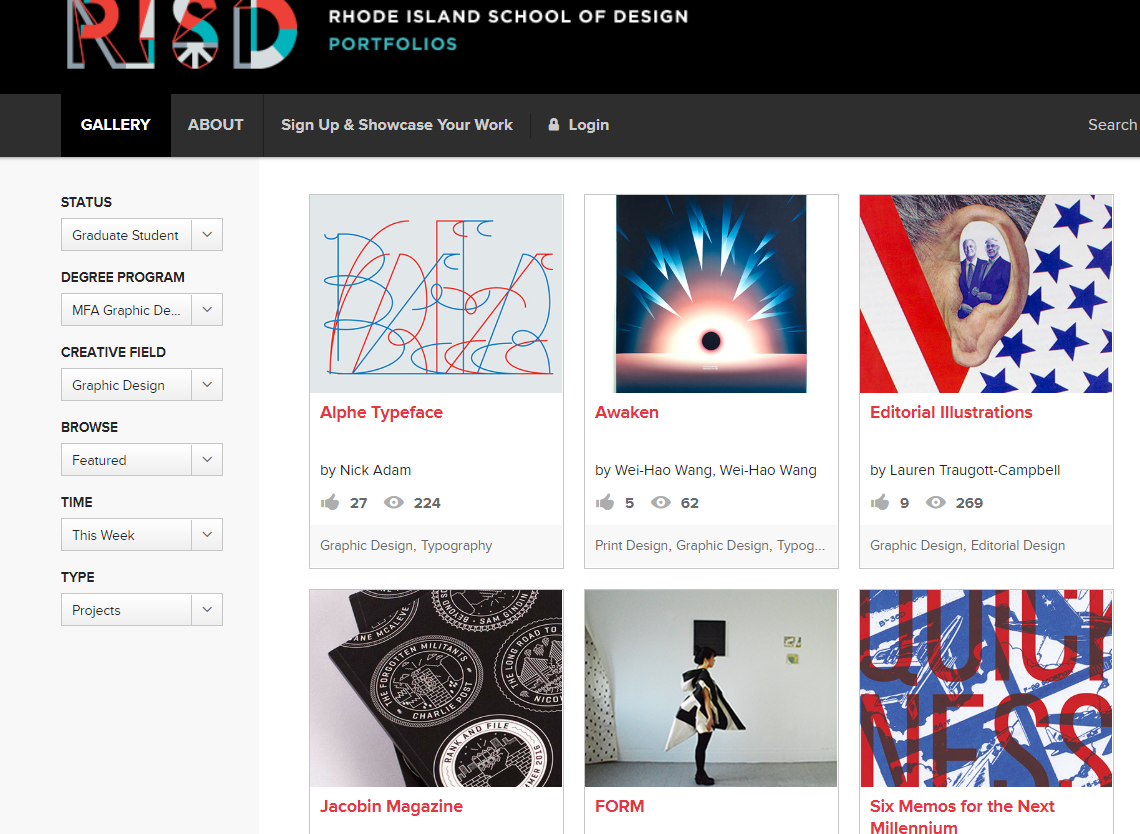This screenshot has height=834, width=1140.
Task: Open the Jacobin Magazine project title link
Action: tap(391, 806)
